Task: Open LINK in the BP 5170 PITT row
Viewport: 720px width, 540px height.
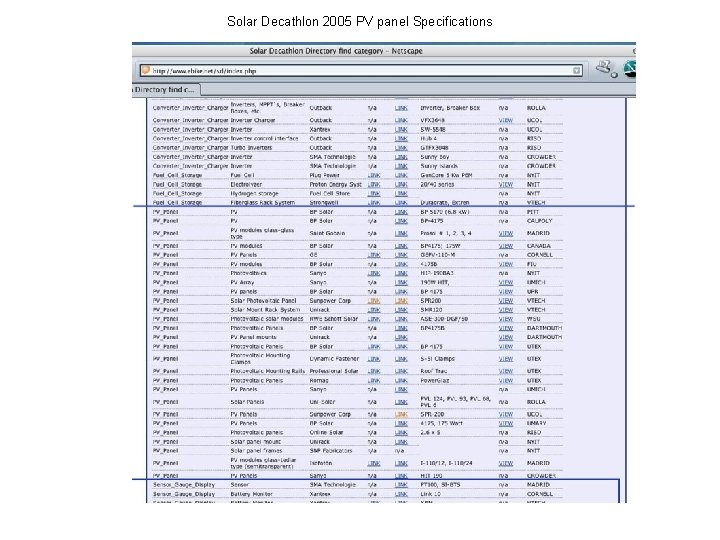Action: [x=401, y=212]
